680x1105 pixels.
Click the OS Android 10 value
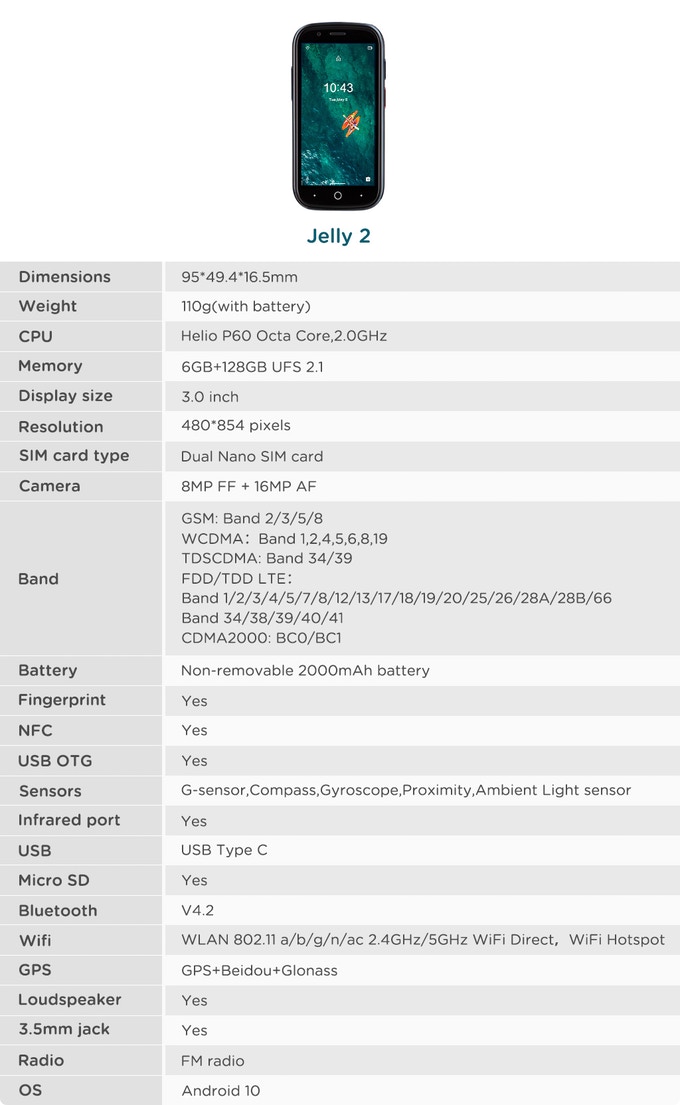point(220,1090)
